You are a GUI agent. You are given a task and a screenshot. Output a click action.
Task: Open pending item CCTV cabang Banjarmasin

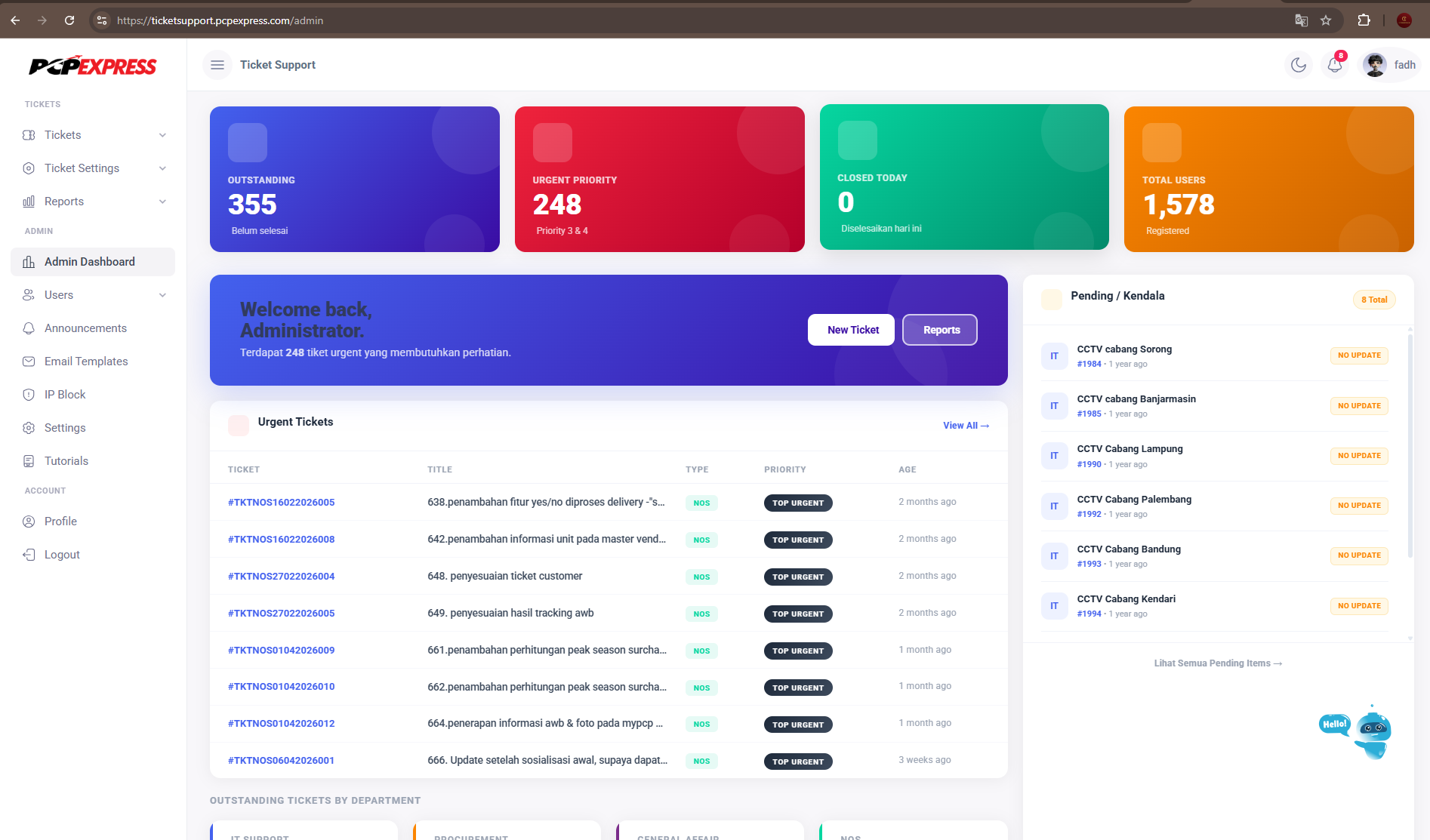pos(1215,406)
